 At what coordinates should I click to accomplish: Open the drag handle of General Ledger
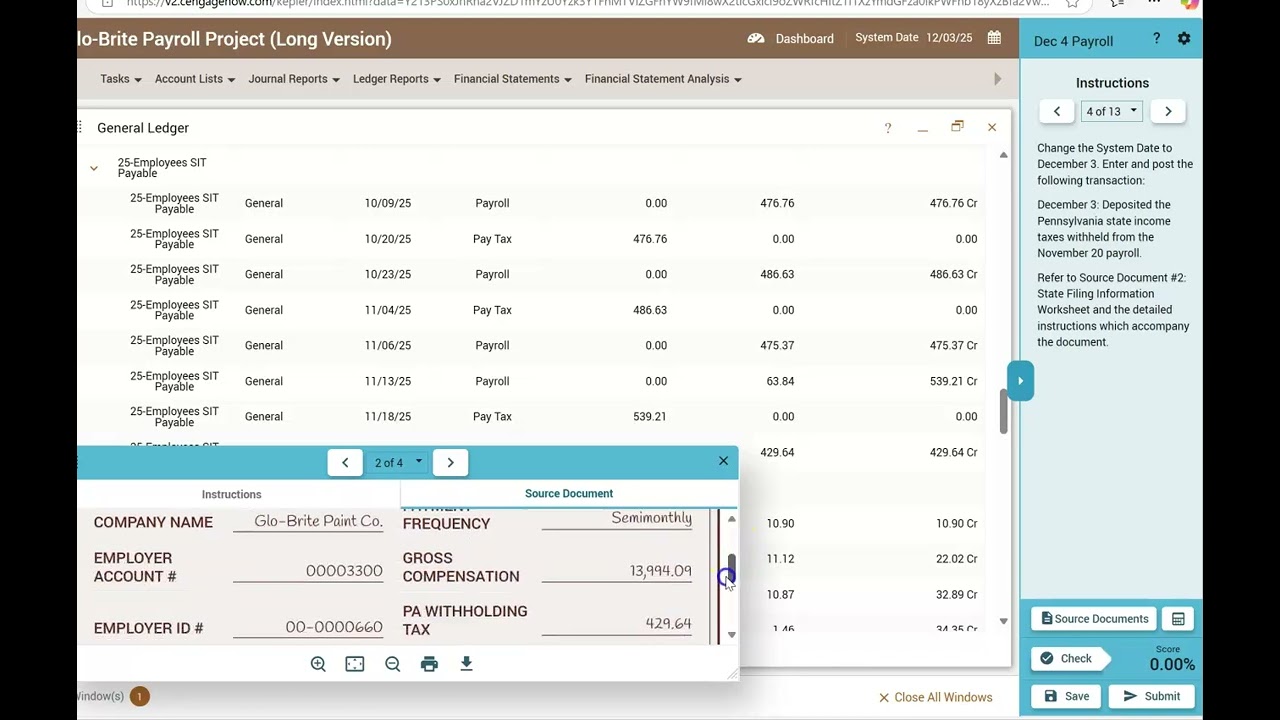[80, 127]
